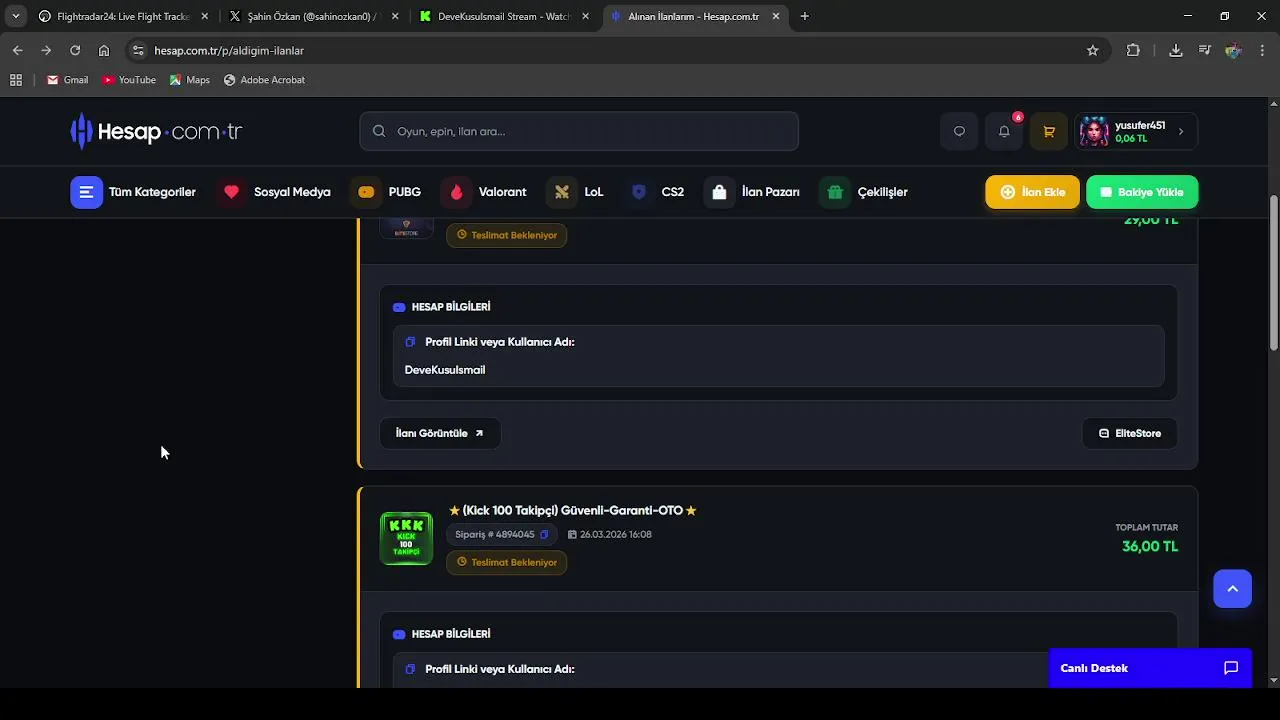This screenshot has height=720, width=1280.
Task: Open the Kick 100 Takipçi listing title
Action: coord(572,510)
